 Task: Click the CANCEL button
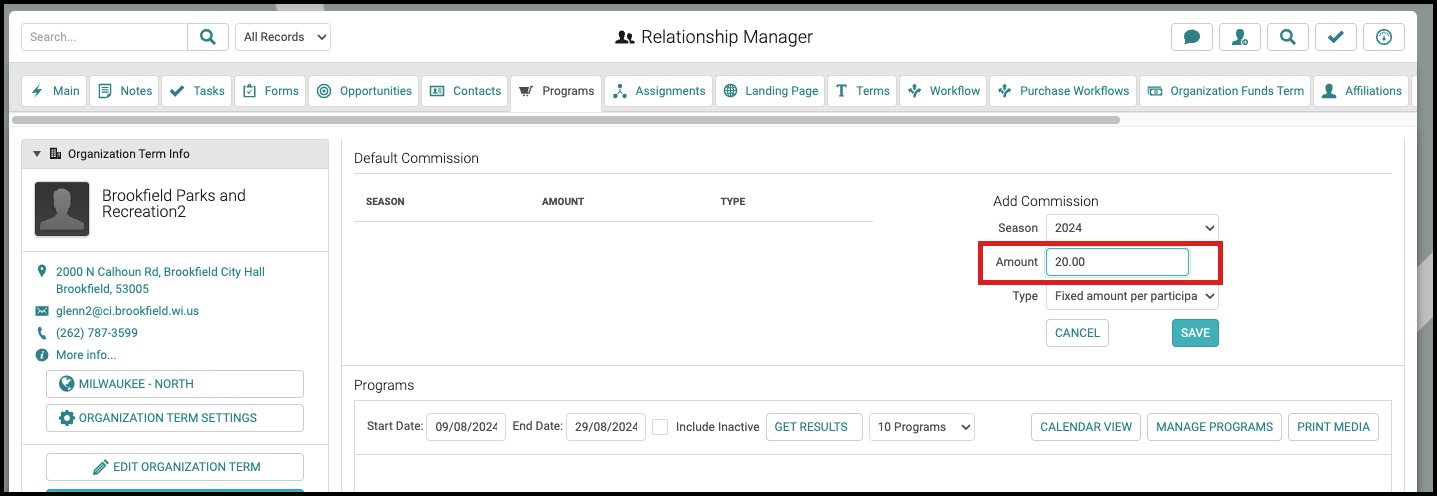click(x=1077, y=333)
